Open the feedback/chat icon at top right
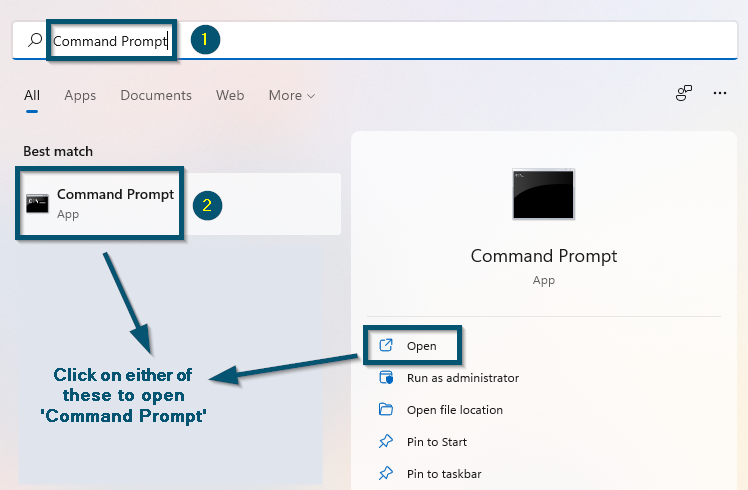This screenshot has height=490, width=748. (x=684, y=93)
